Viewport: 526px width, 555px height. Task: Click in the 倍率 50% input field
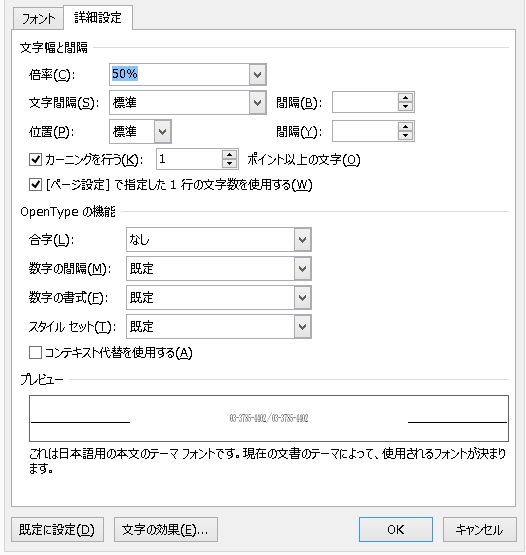click(x=179, y=74)
